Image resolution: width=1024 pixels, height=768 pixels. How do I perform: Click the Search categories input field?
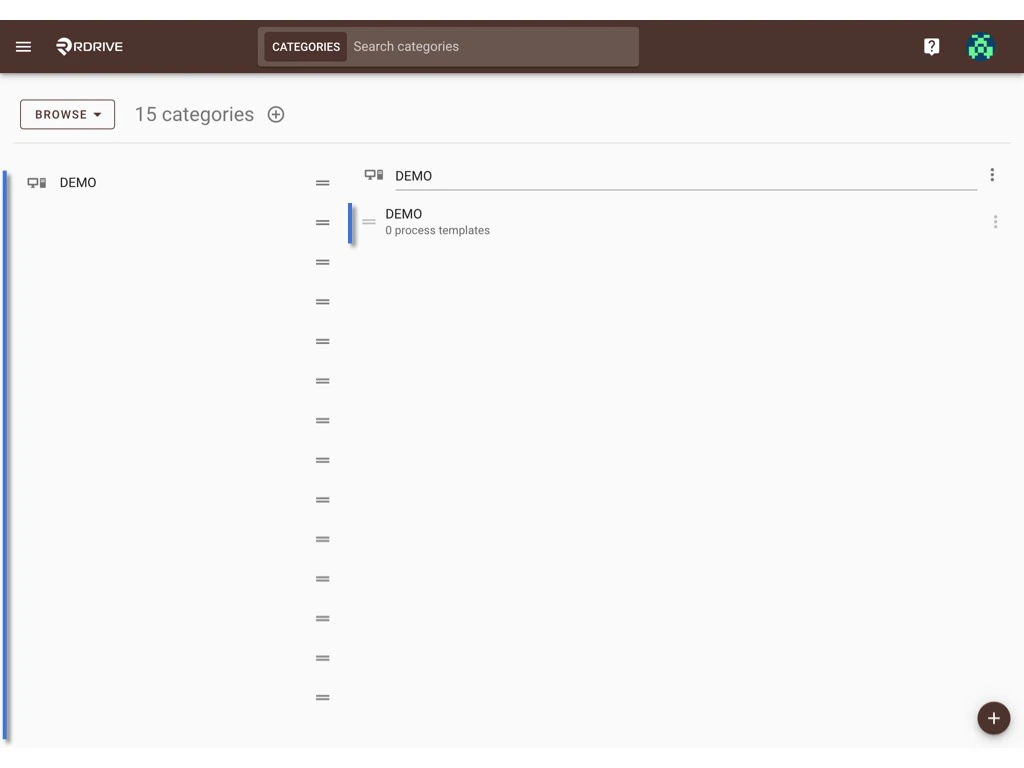pos(492,46)
